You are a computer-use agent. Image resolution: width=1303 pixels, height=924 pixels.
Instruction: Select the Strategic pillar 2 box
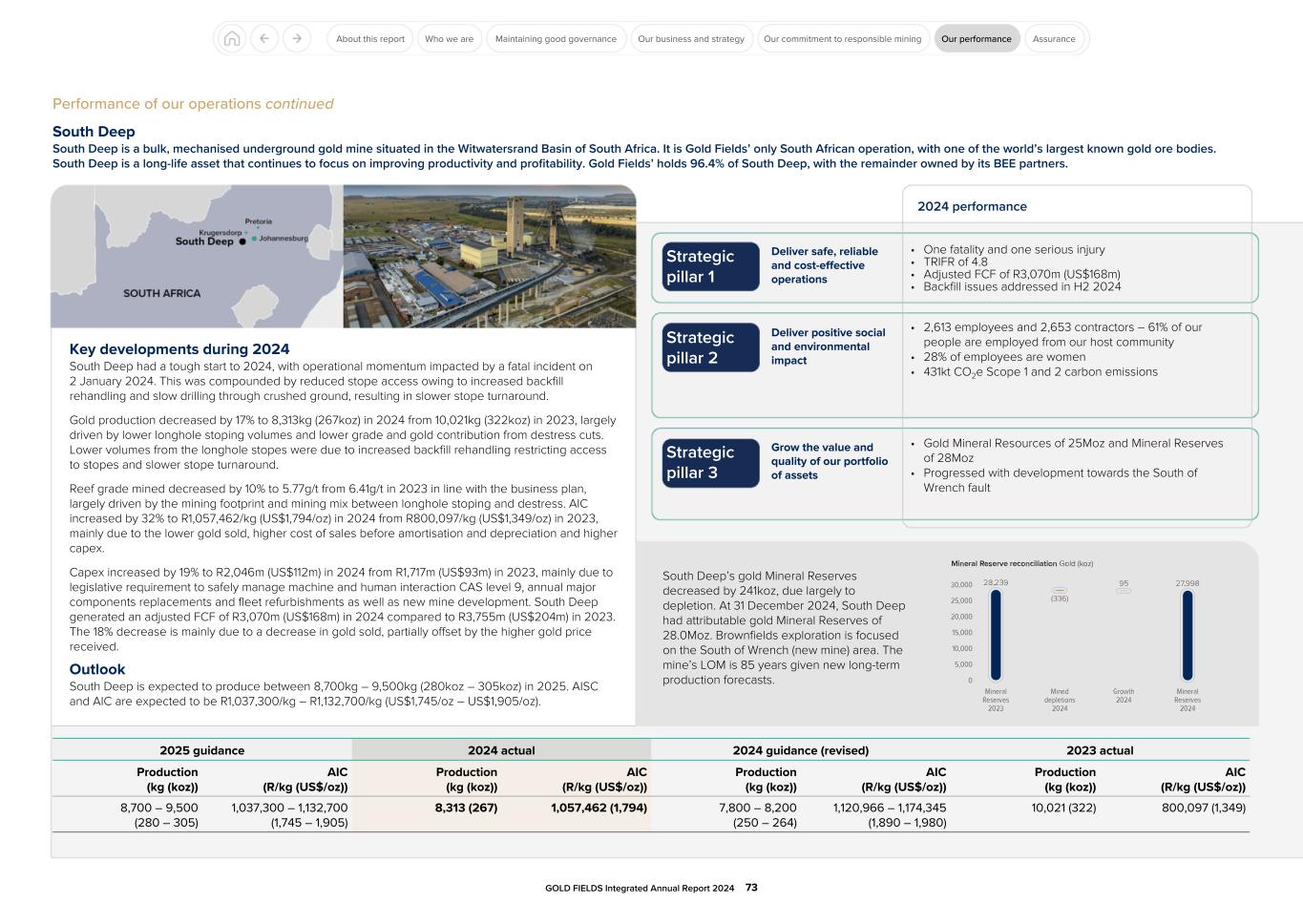point(710,346)
